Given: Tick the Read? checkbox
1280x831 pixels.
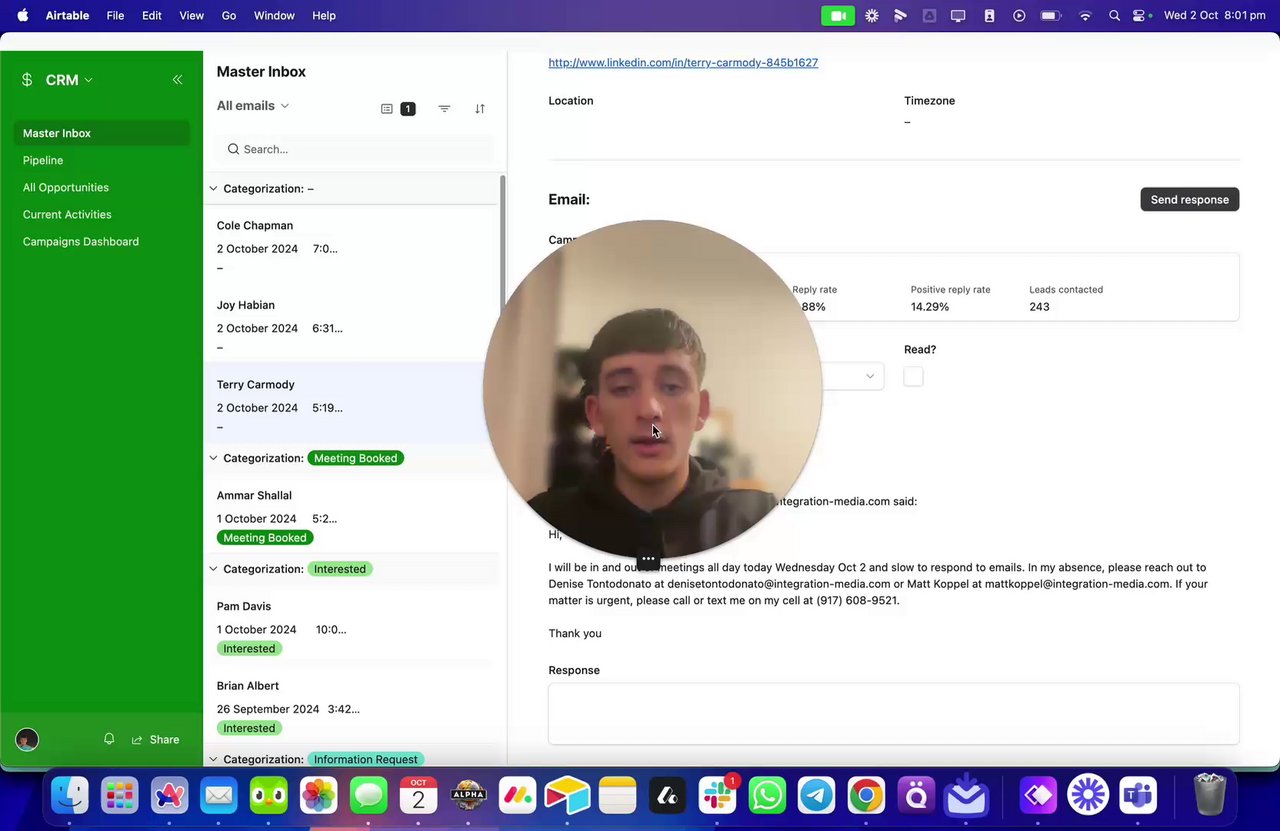Looking at the screenshot, I should click(x=913, y=376).
